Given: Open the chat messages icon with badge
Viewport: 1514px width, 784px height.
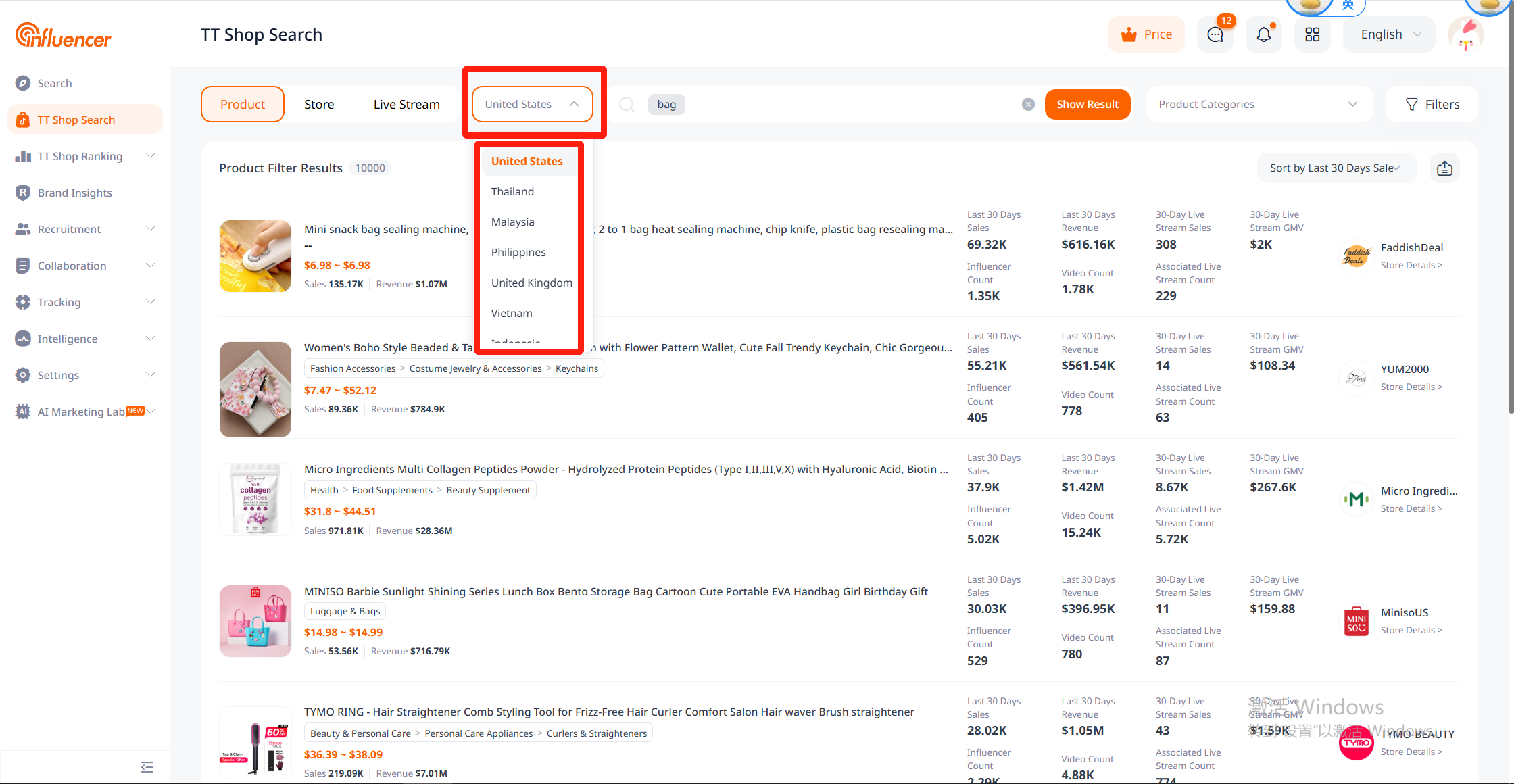Looking at the screenshot, I should point(1215,34).
